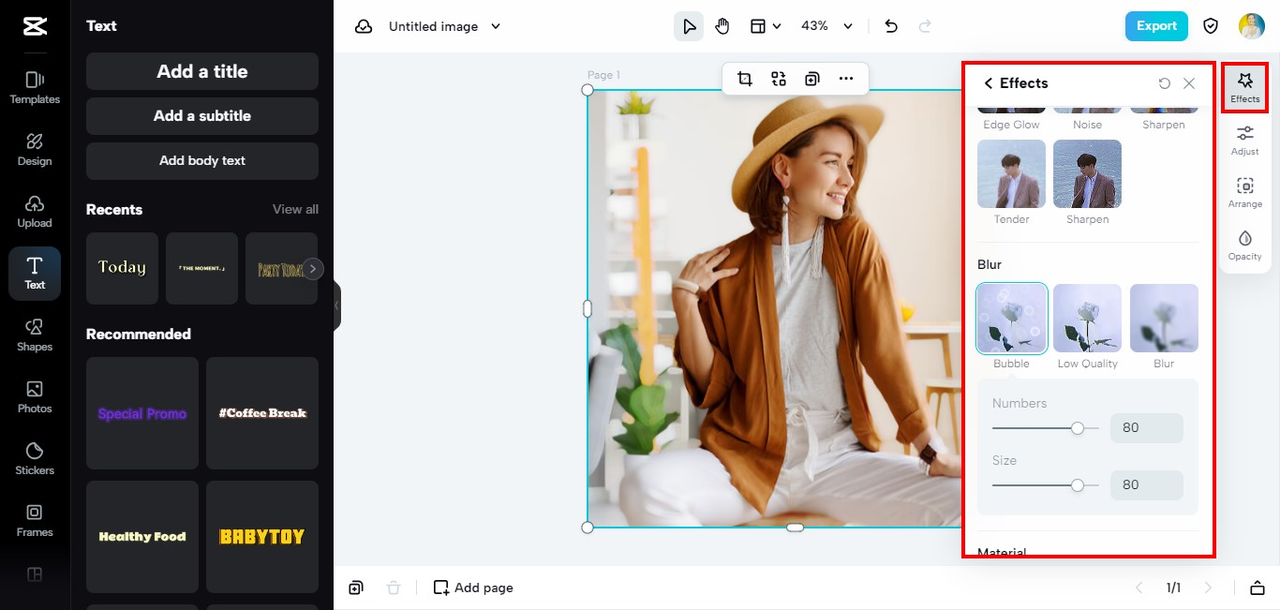Undo the last action
The image size is (1280, 610).
click(892, 27)
